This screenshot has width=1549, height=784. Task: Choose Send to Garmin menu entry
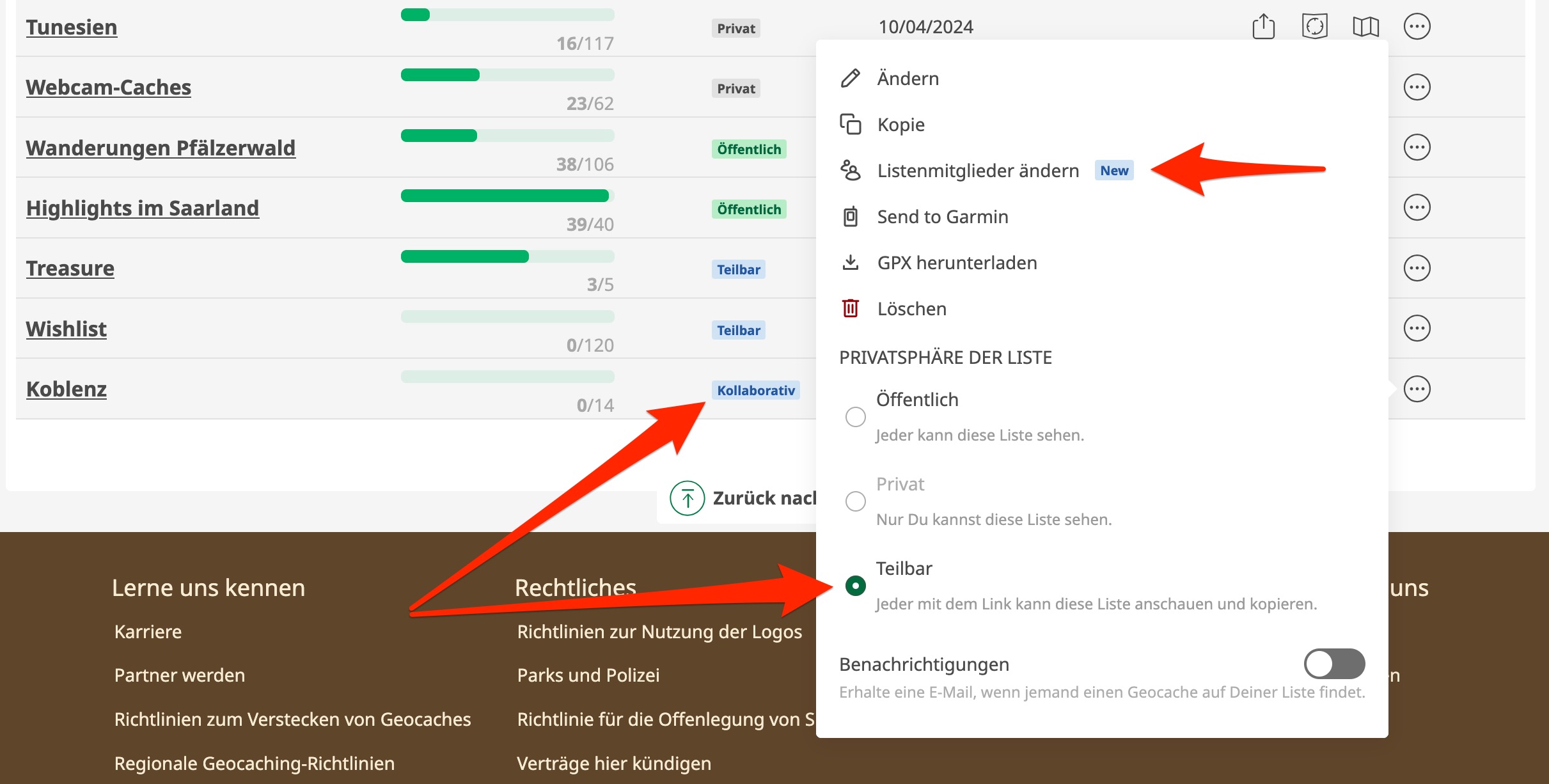pos(942,217)
